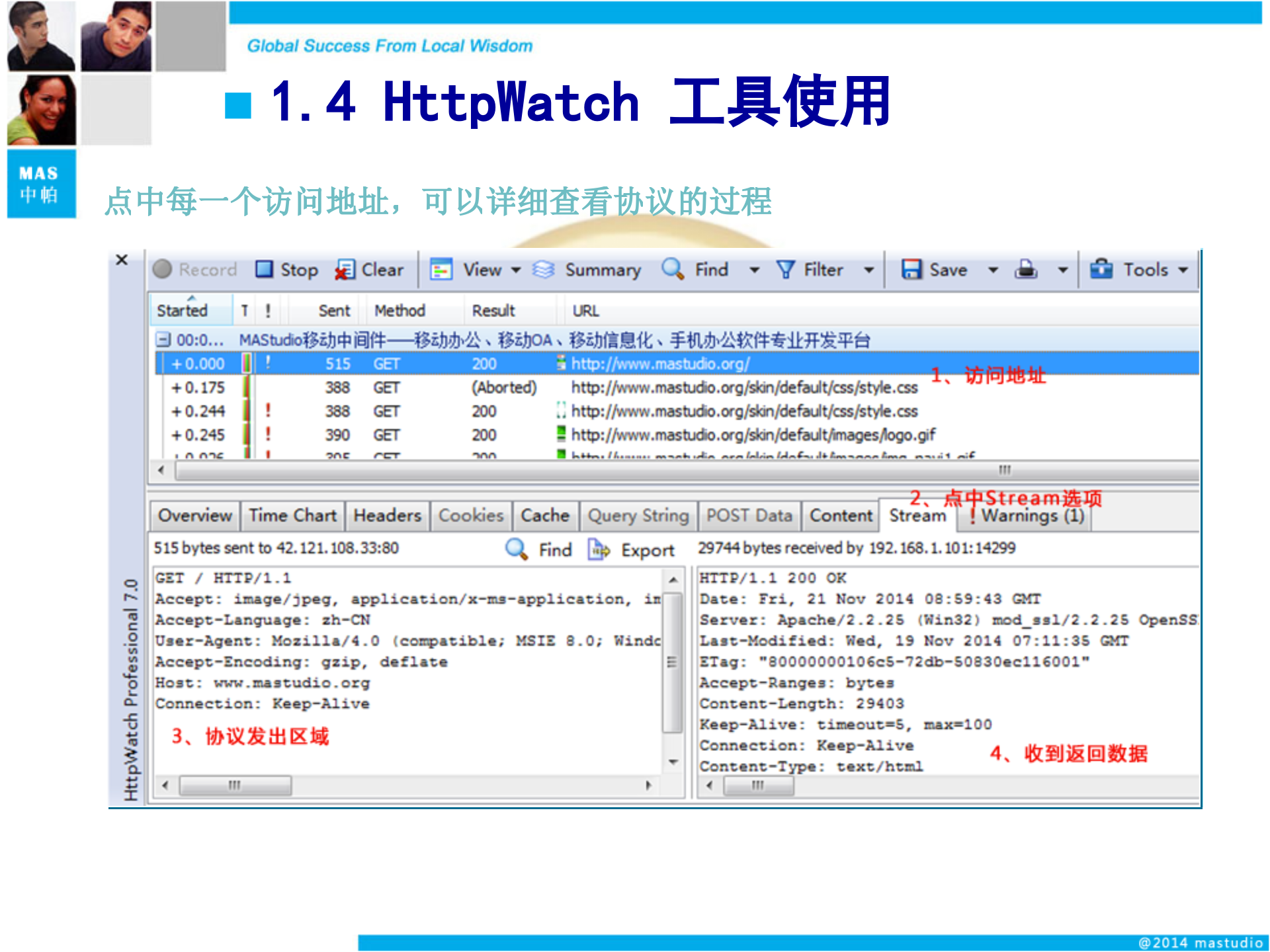Open the Tools icon menu
The image size is (1270, 952).
pyautogui.click(x=1101, y=269)
